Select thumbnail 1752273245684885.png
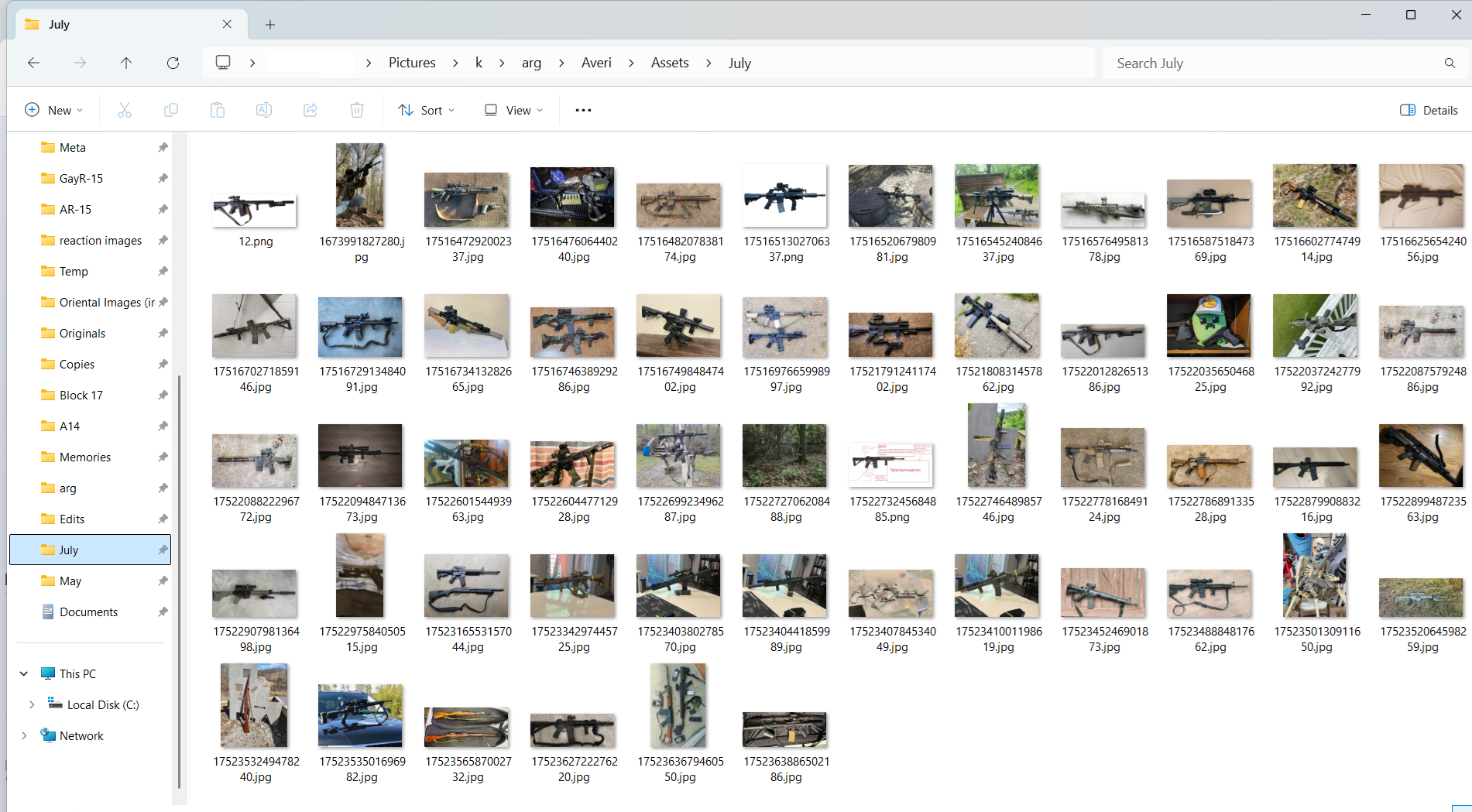The height and width of the screenshot is (812, 1472). (x=890, y=464)
